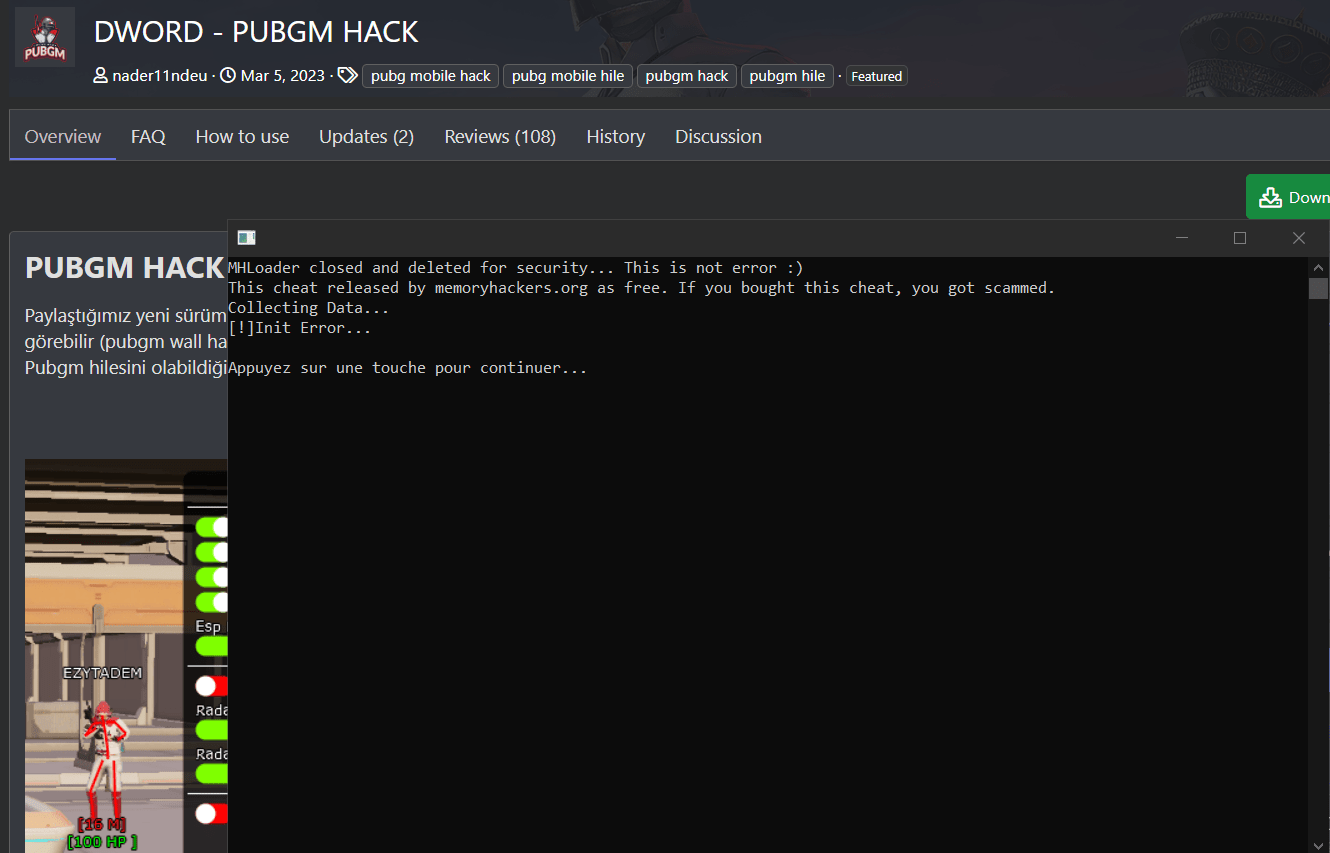Switch to the Discussion tab
This screenshot has width=1330, height=853.
pos(718,136)
